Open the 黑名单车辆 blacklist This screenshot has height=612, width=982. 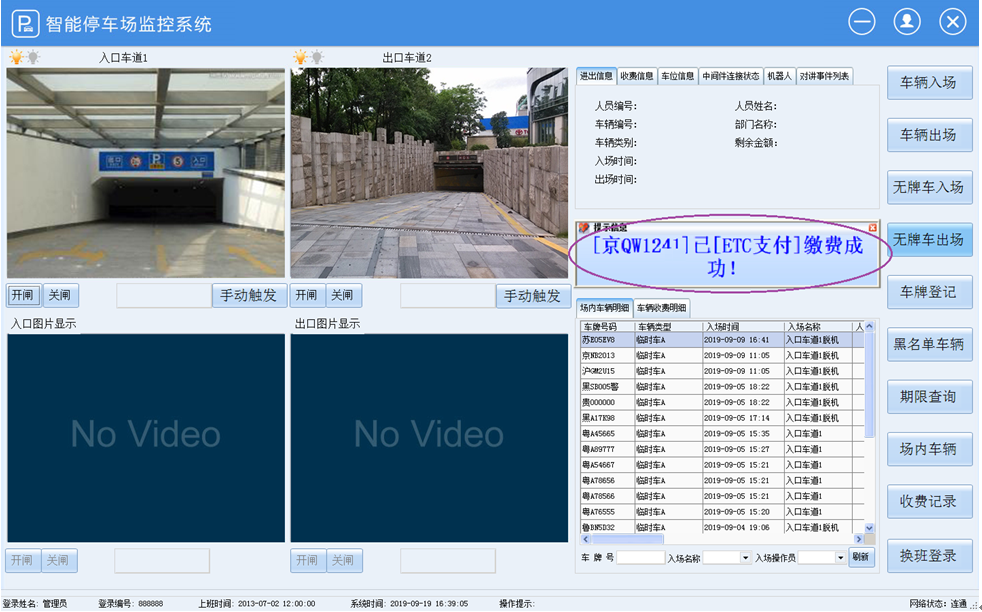point(929,344)
